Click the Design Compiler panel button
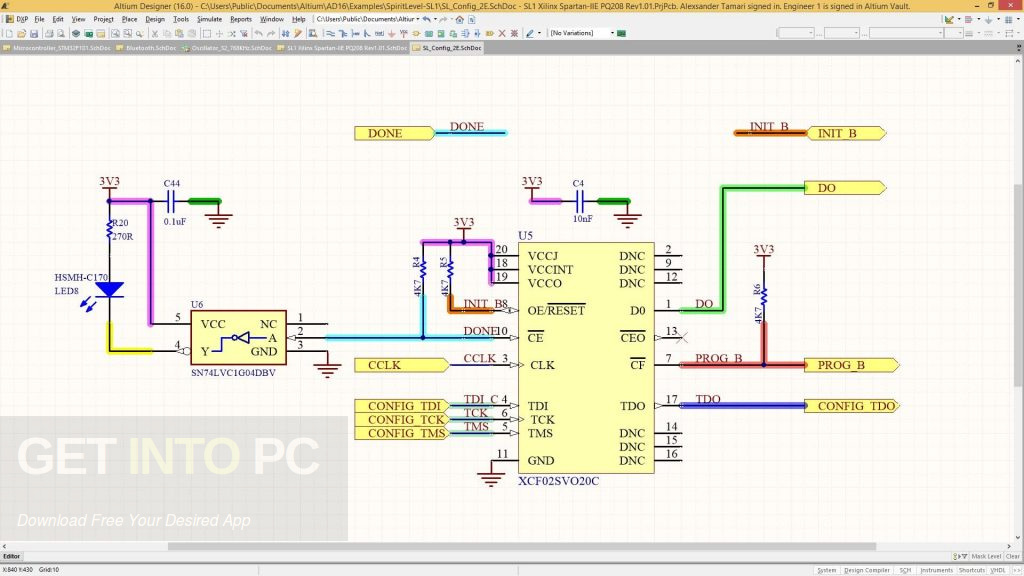This screenshot has height=576, width=1024. [867, 570]
